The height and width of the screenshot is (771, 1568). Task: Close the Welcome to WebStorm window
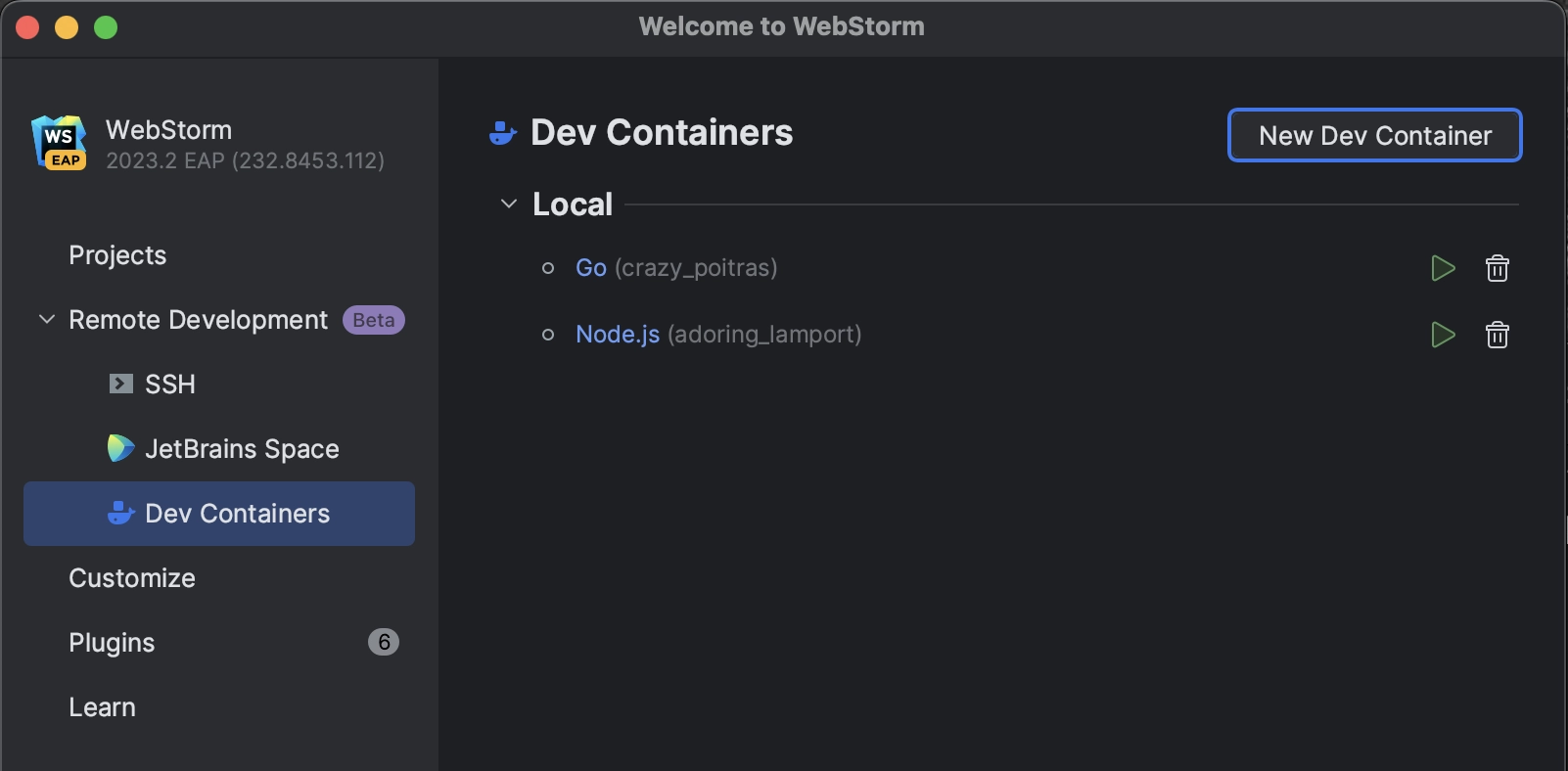(x=27, y=27)
